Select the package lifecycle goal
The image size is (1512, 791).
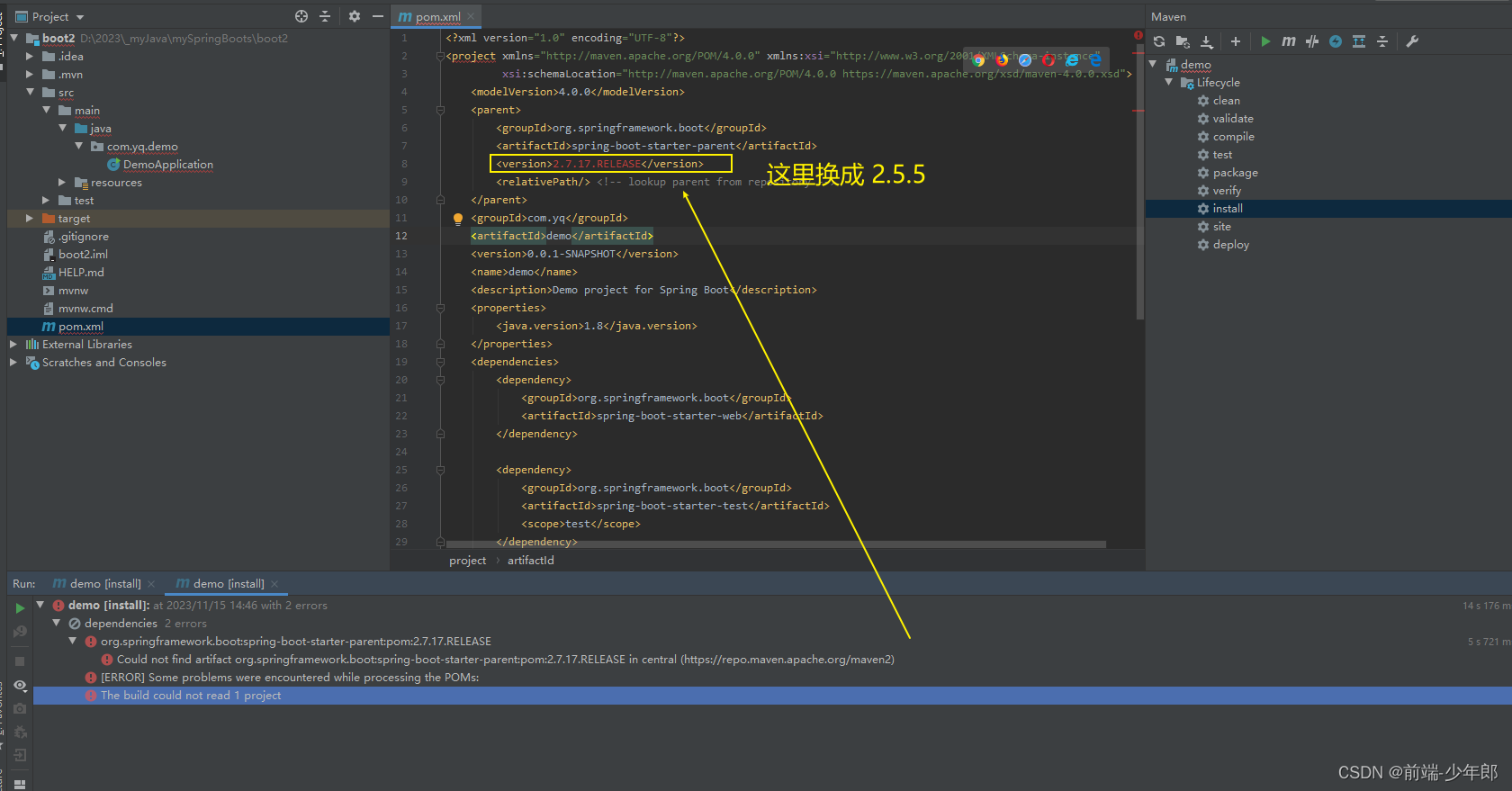1235,173
